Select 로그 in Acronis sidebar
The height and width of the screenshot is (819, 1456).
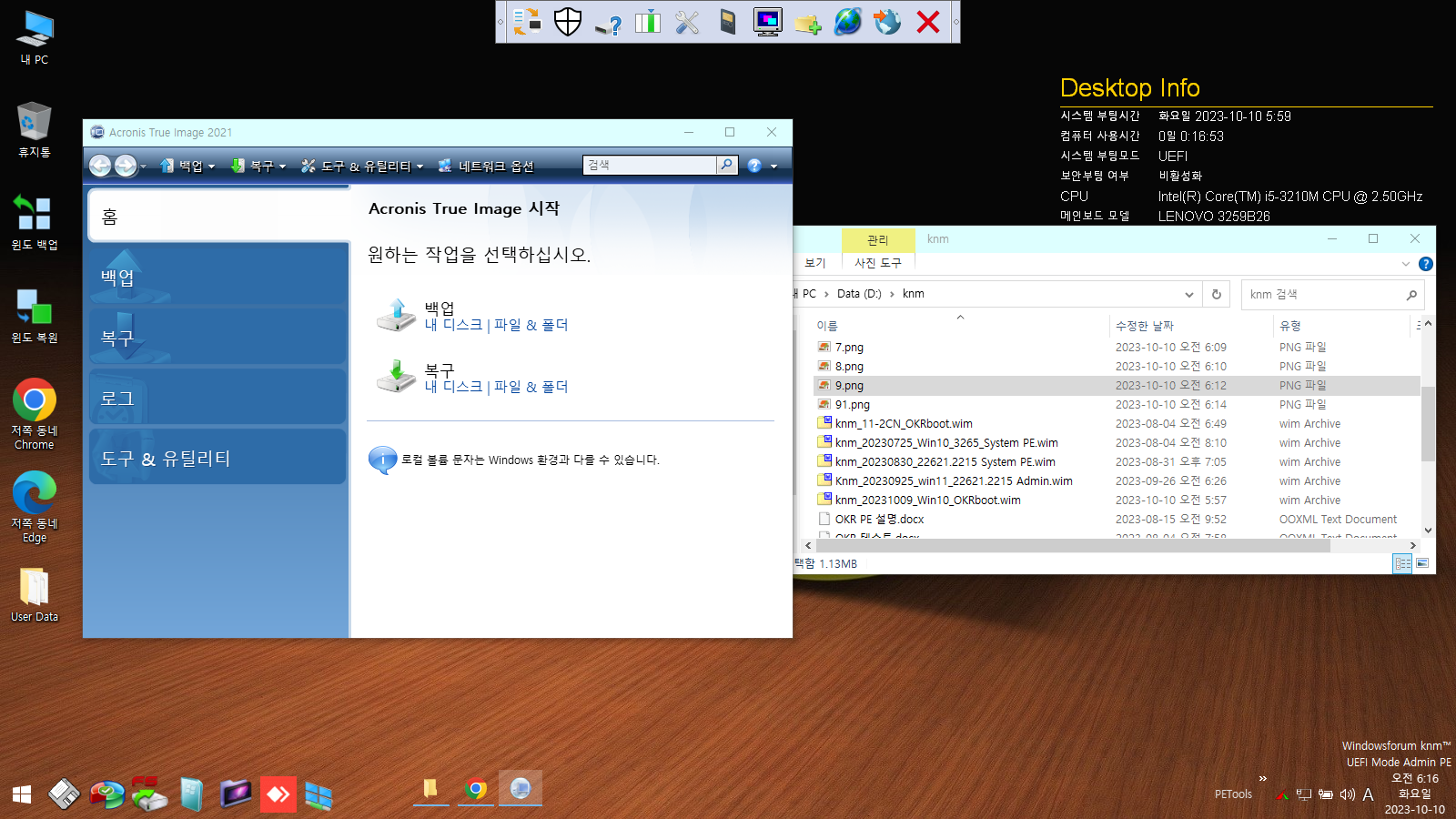[x=218, y=398]
